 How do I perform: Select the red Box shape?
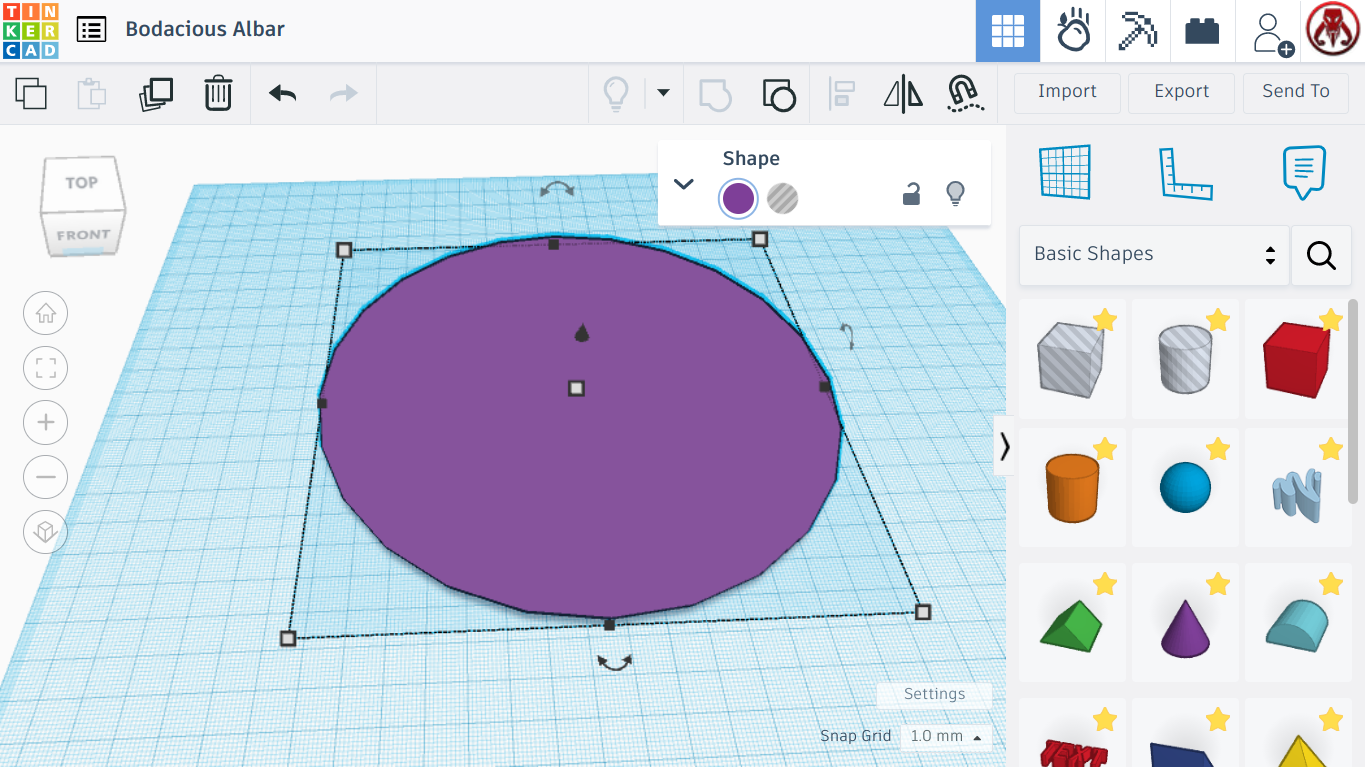tap(1296, 359)
